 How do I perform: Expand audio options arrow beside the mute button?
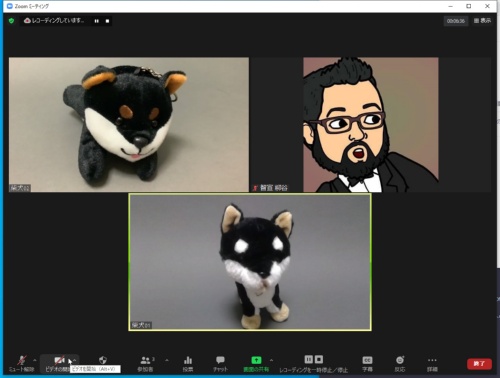(35, 360)
